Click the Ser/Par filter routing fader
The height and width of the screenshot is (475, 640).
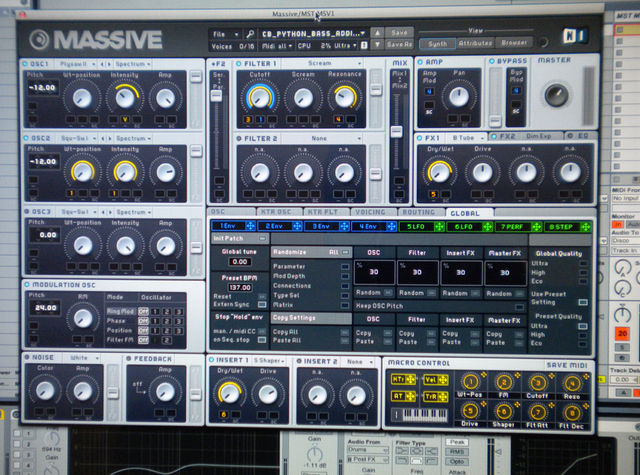[x=216, y=96]
